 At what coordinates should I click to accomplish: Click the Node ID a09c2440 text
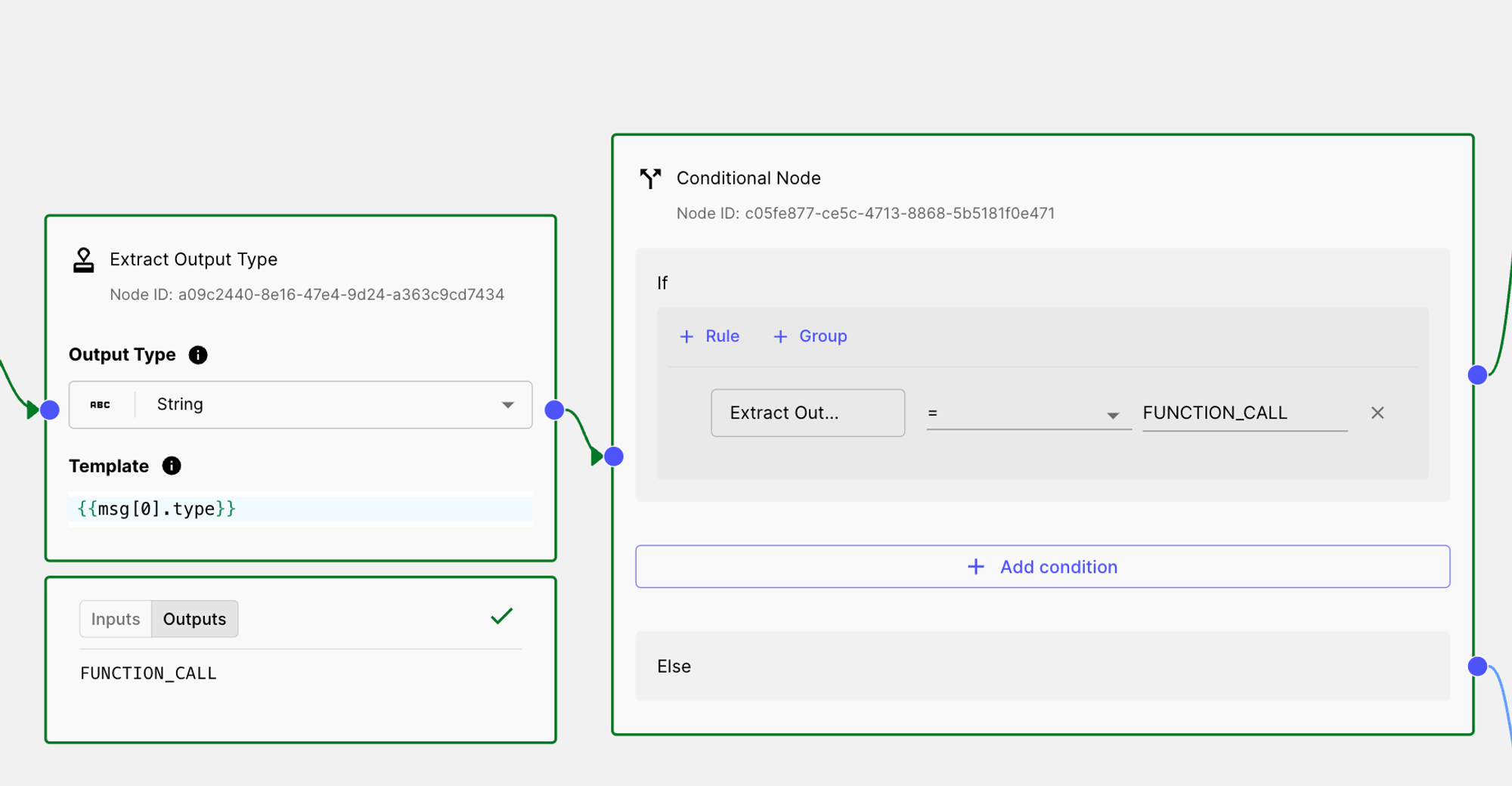pos(307,295)
